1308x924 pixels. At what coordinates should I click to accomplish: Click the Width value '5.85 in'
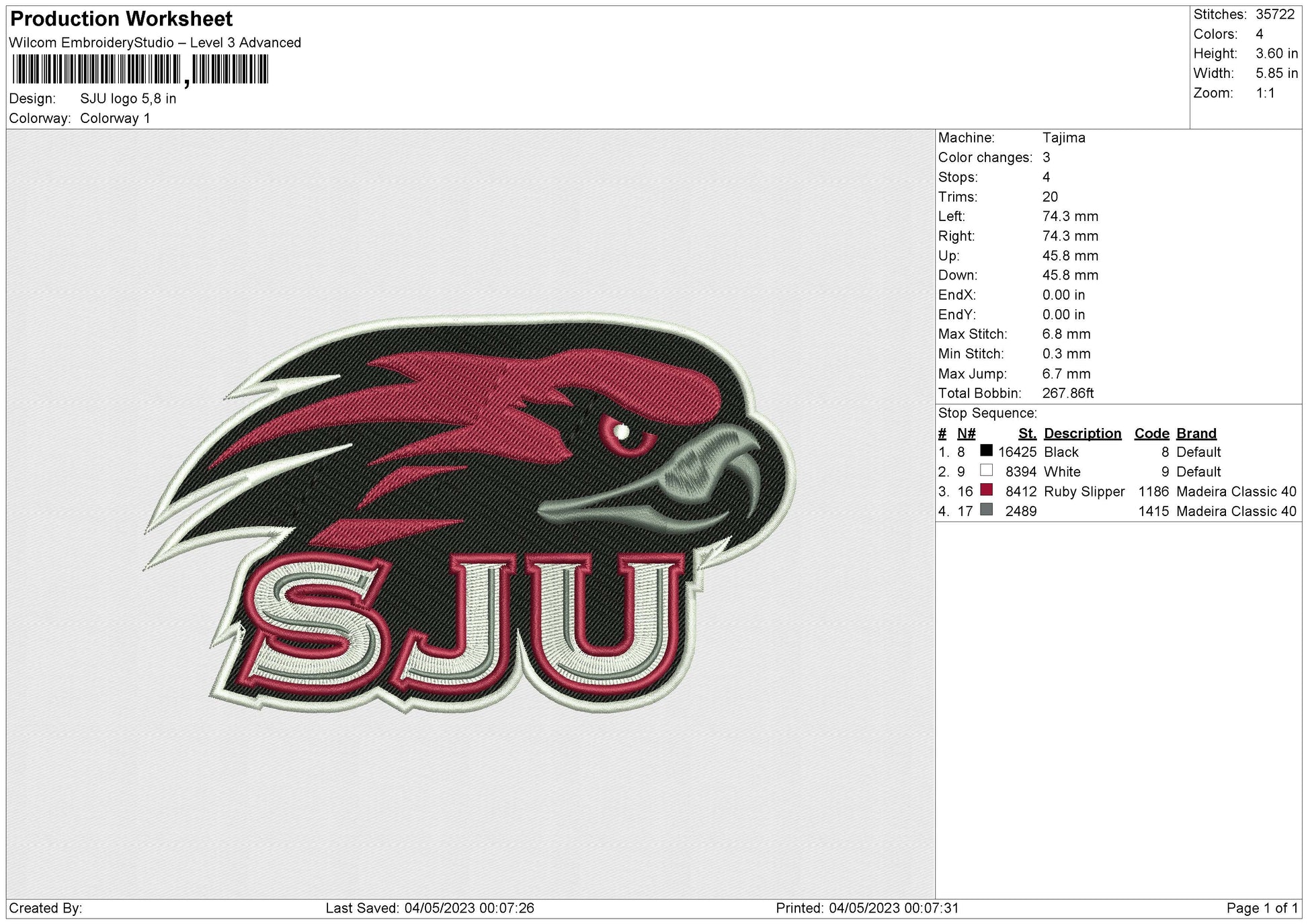tap(1277, 73)
